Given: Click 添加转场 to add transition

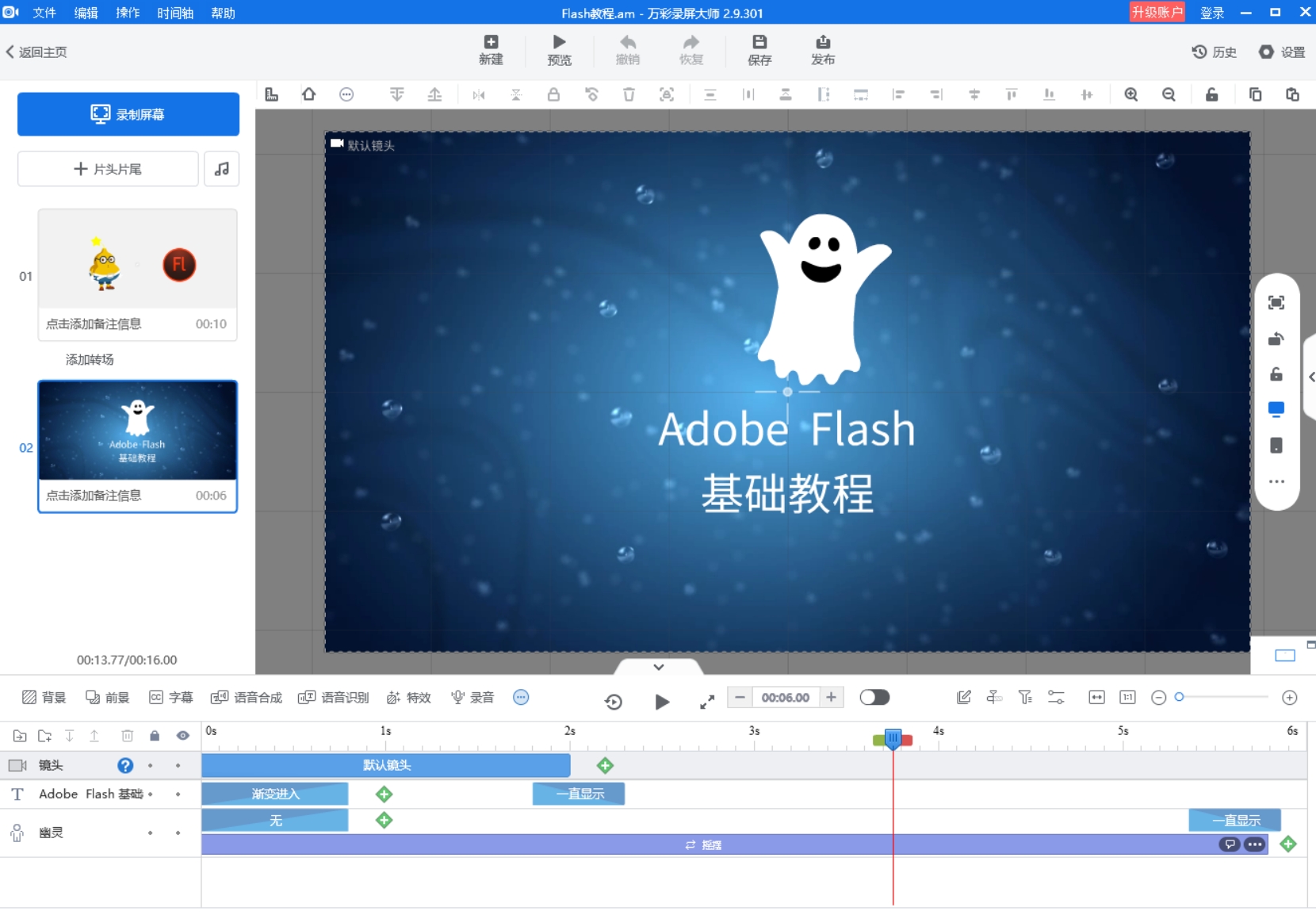Looking at the screenshot, I should [x=90, y=359].
